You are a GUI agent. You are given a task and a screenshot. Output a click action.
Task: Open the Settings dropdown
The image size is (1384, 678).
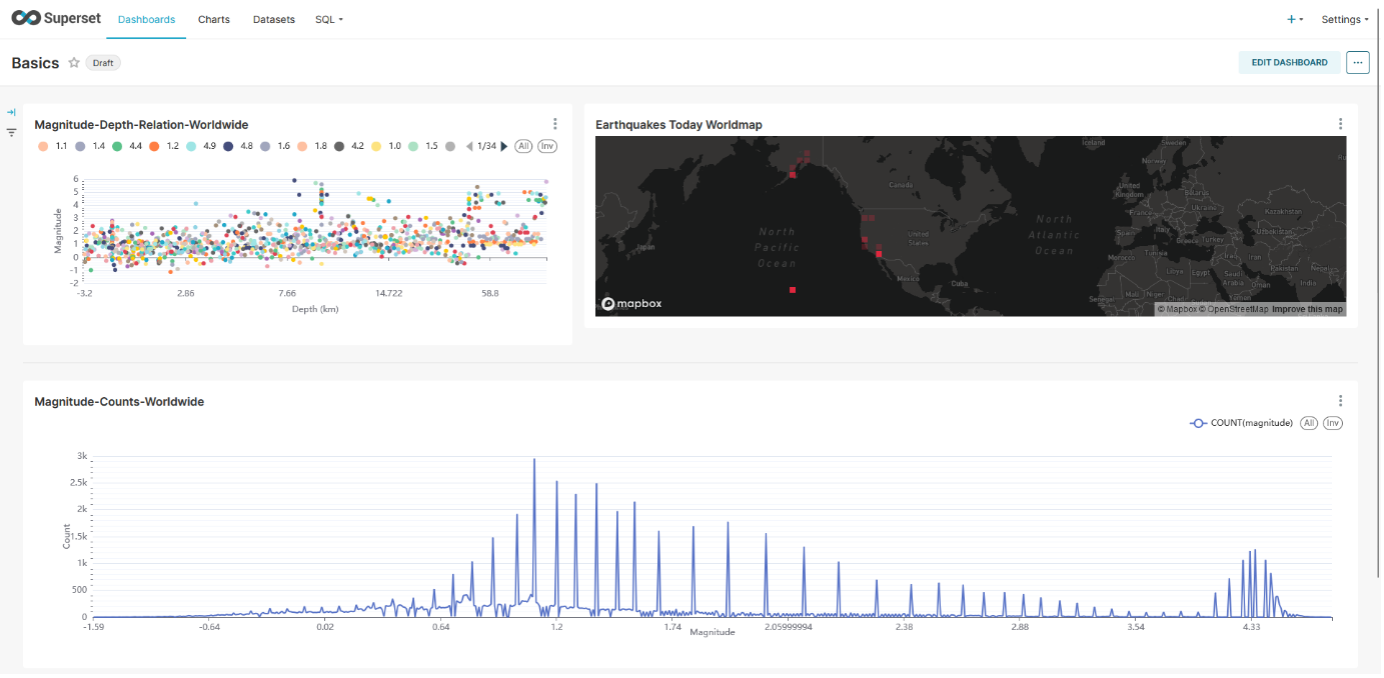click(x=1344, y=19)
